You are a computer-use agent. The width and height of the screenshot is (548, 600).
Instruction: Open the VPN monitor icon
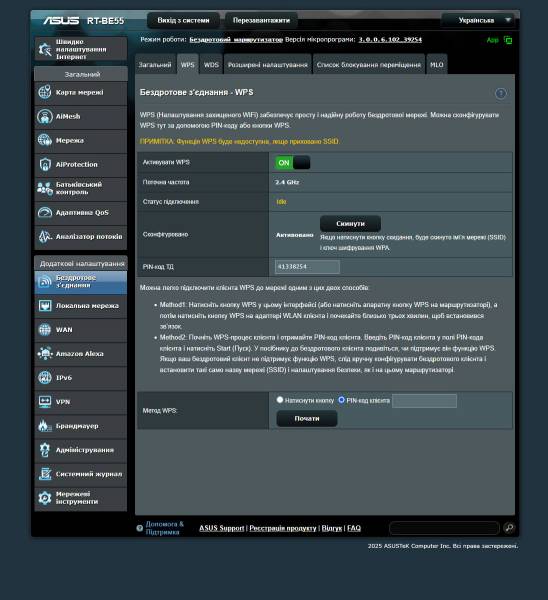point(45,402)
